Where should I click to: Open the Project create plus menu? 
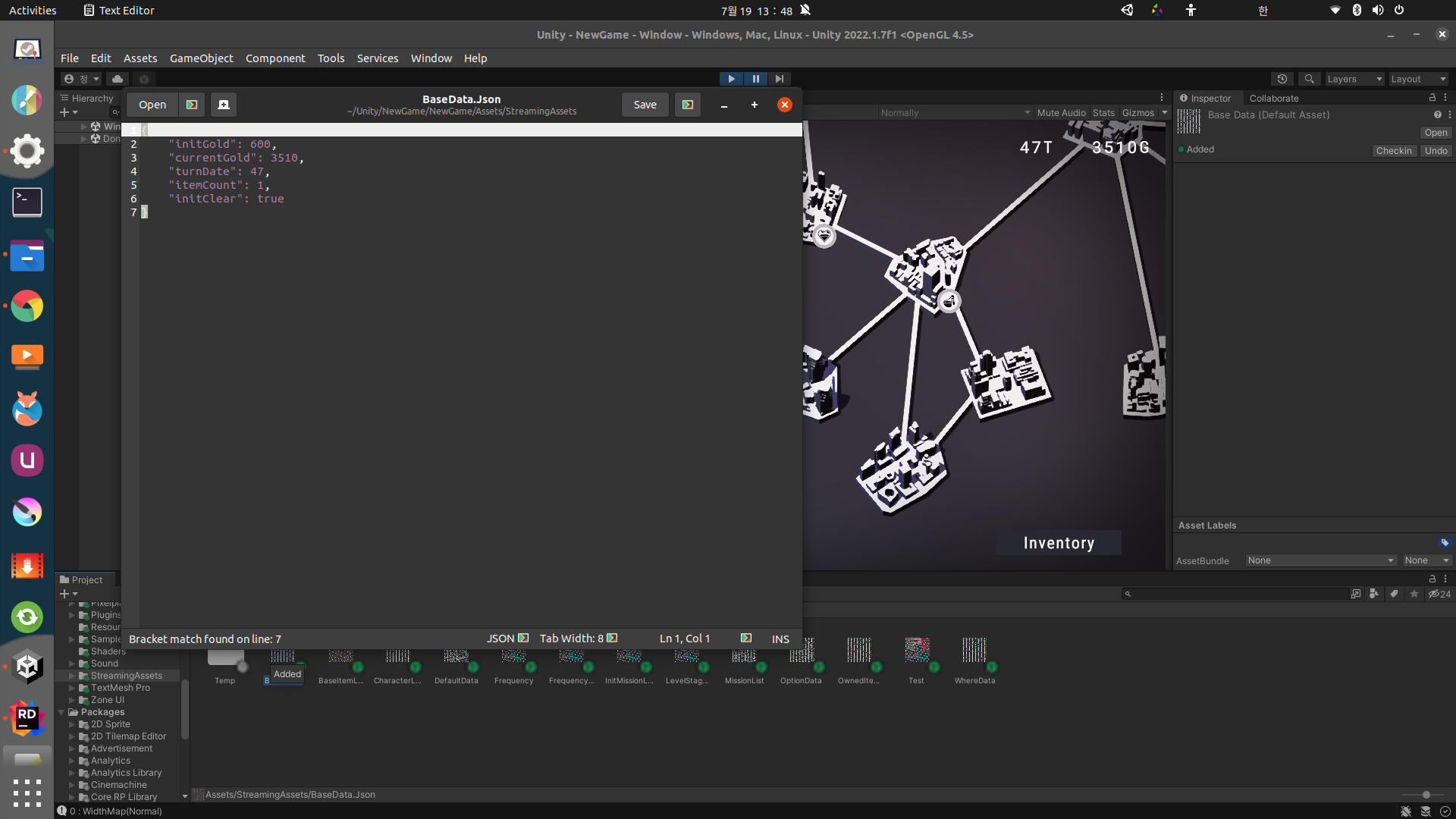pyautogui.click(x=68, y=594)
